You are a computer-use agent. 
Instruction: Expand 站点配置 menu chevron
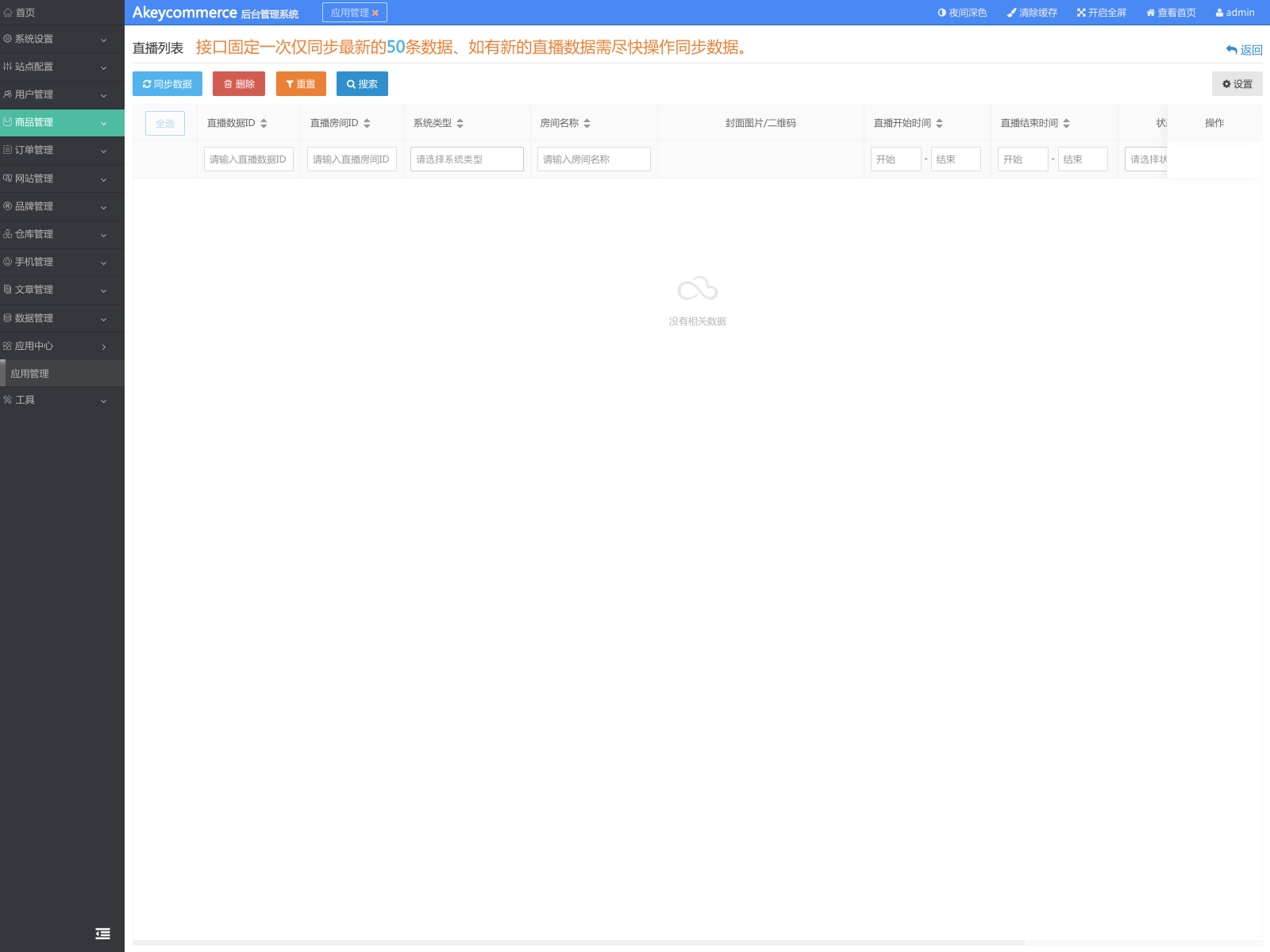tap(103, 67)
